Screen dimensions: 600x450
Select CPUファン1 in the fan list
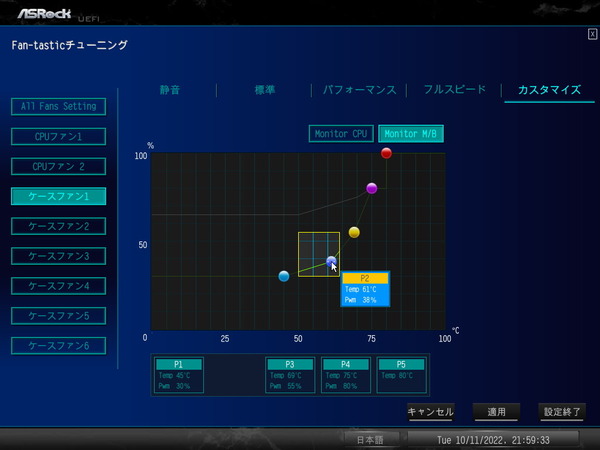(58, 136)
